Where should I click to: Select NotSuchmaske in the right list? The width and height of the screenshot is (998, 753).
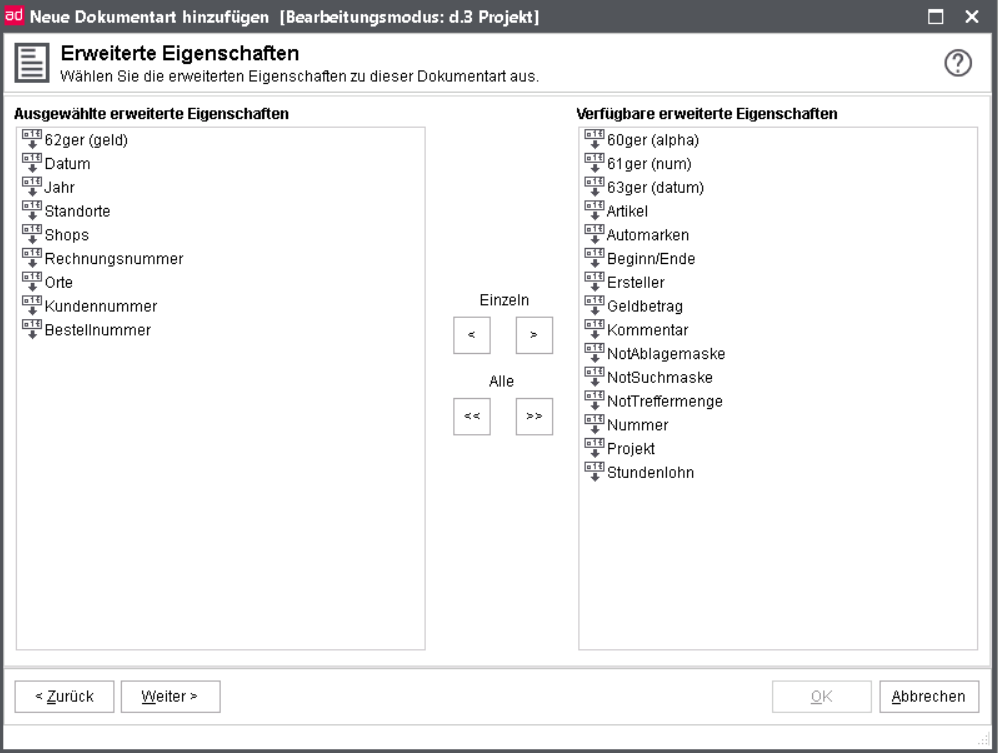(659, 377)
